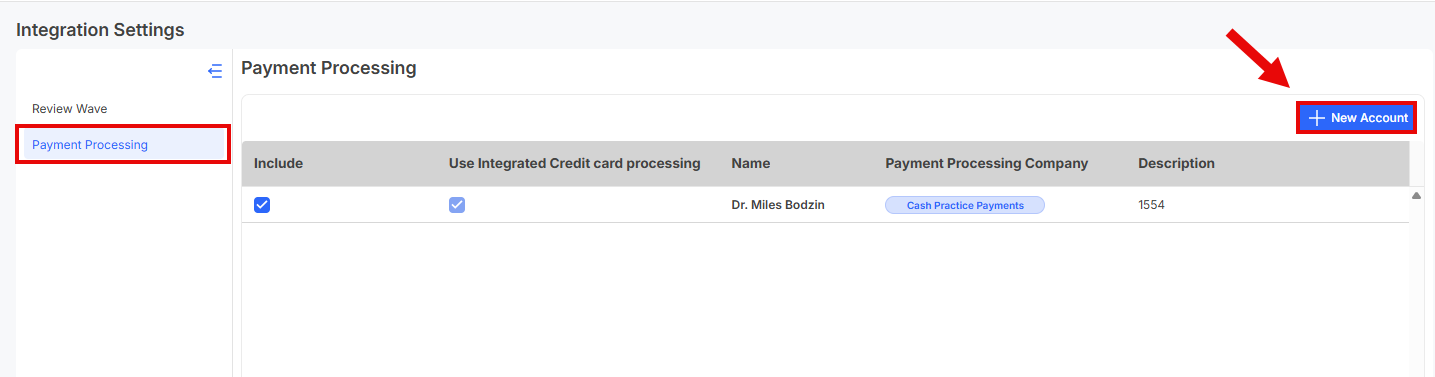Sort by the Name column header
Viewport: 1435px width, 377px height.
click(751, 163)
